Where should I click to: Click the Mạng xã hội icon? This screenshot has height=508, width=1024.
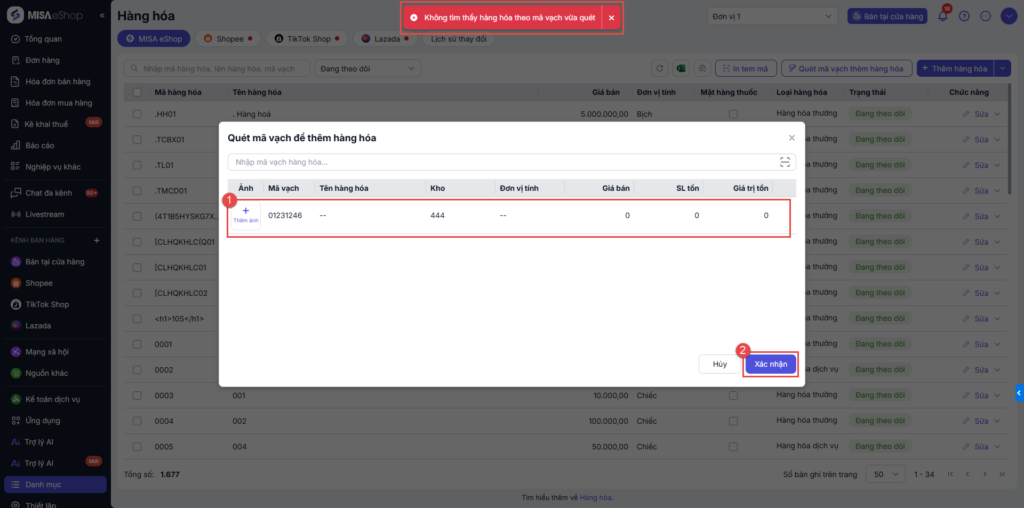16,352
